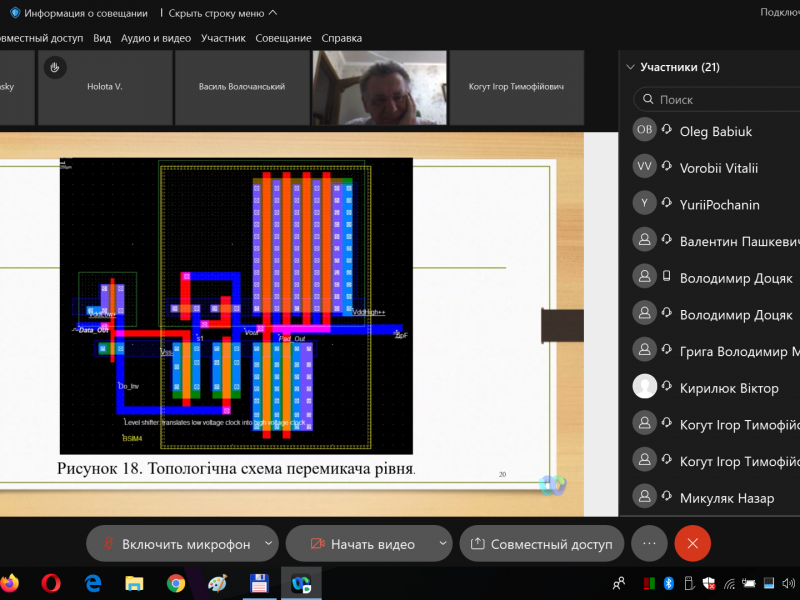The height and width of the screenshot is (600, 800).
Task: Click the Vorobii Vitalii VV avatar
Action: pos(645,168)
